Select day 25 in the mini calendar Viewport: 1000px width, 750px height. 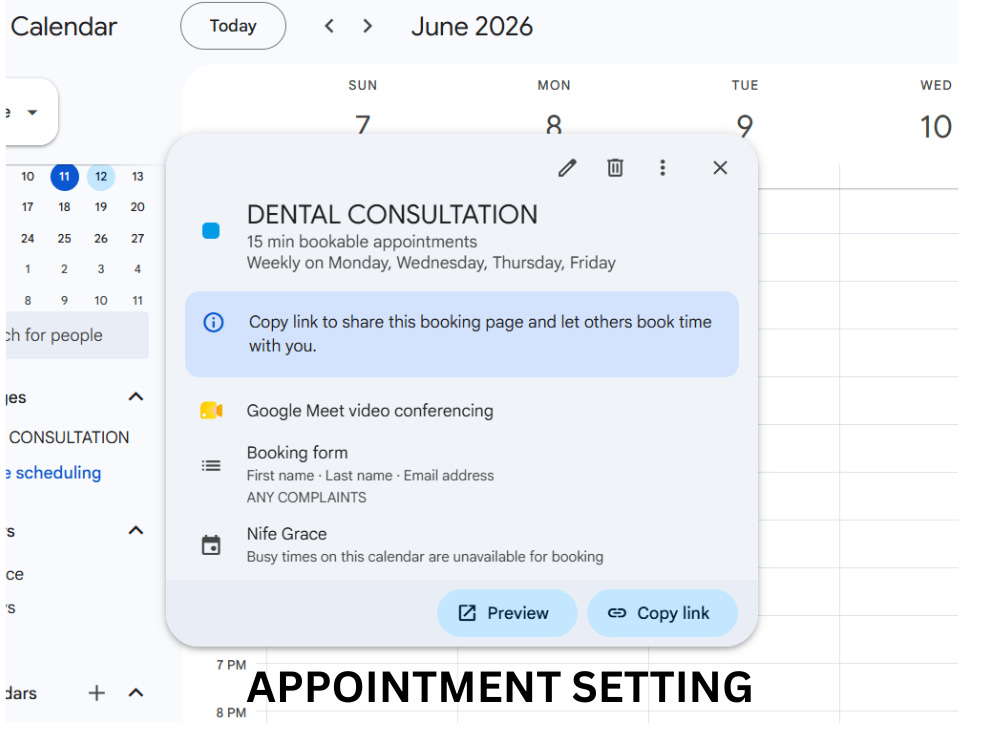point(64,239)
